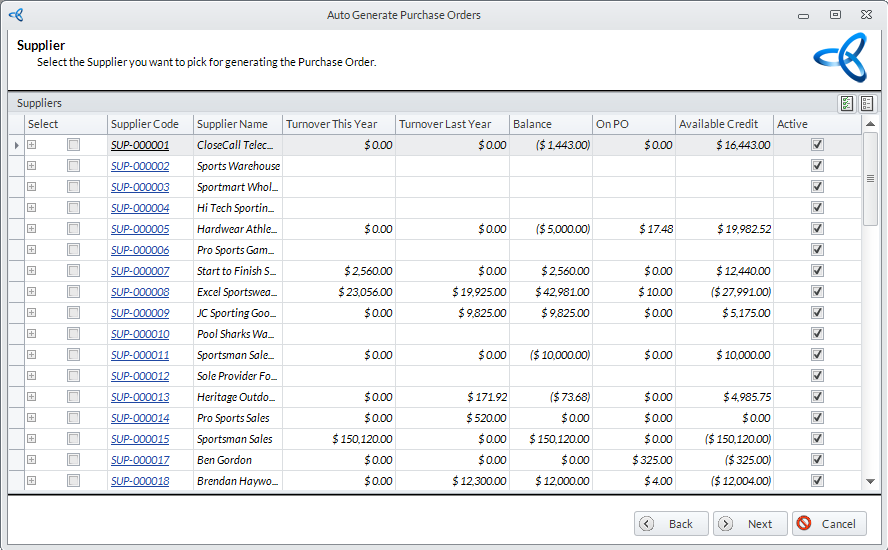Click the large blue logo in header

click(x=840, y=59)
